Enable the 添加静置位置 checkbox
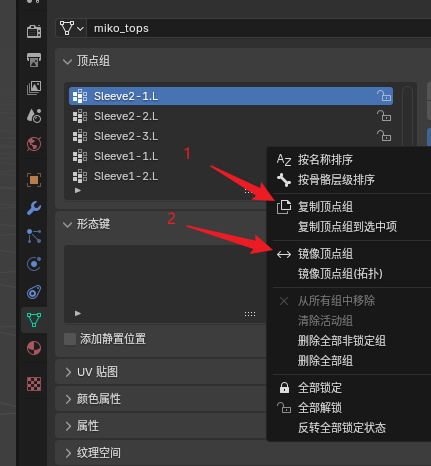Screen dimensions: 431x466 tap(70, 339)
